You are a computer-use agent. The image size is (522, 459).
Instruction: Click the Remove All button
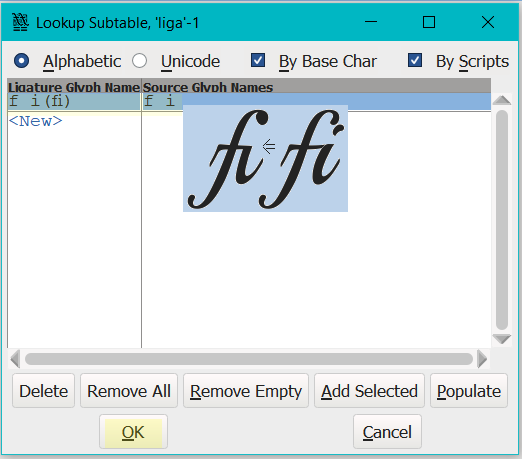[x=129, y=391]
